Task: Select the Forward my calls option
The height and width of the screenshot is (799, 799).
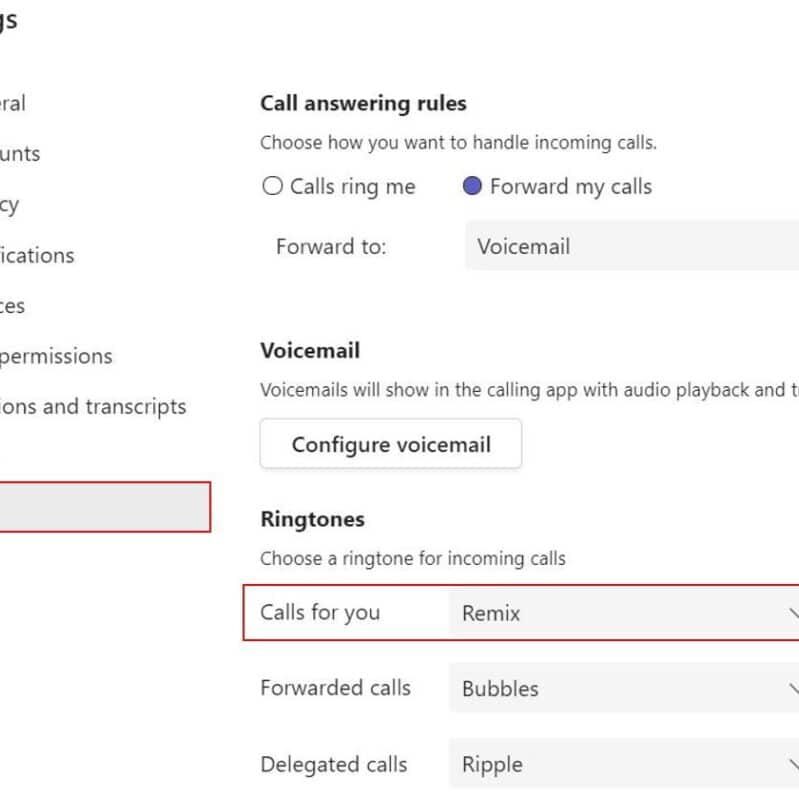Action: coord(472,186)
